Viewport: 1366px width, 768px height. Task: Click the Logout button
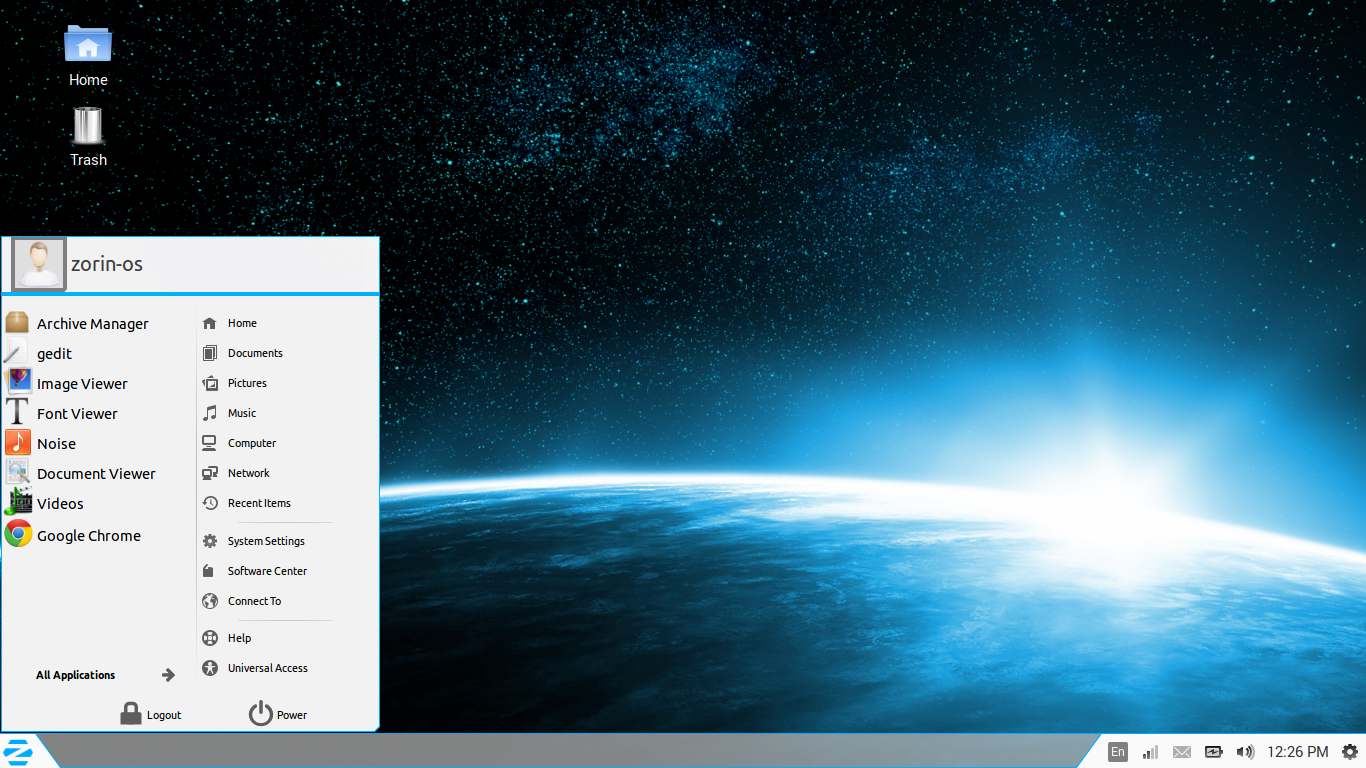point(151,714)
